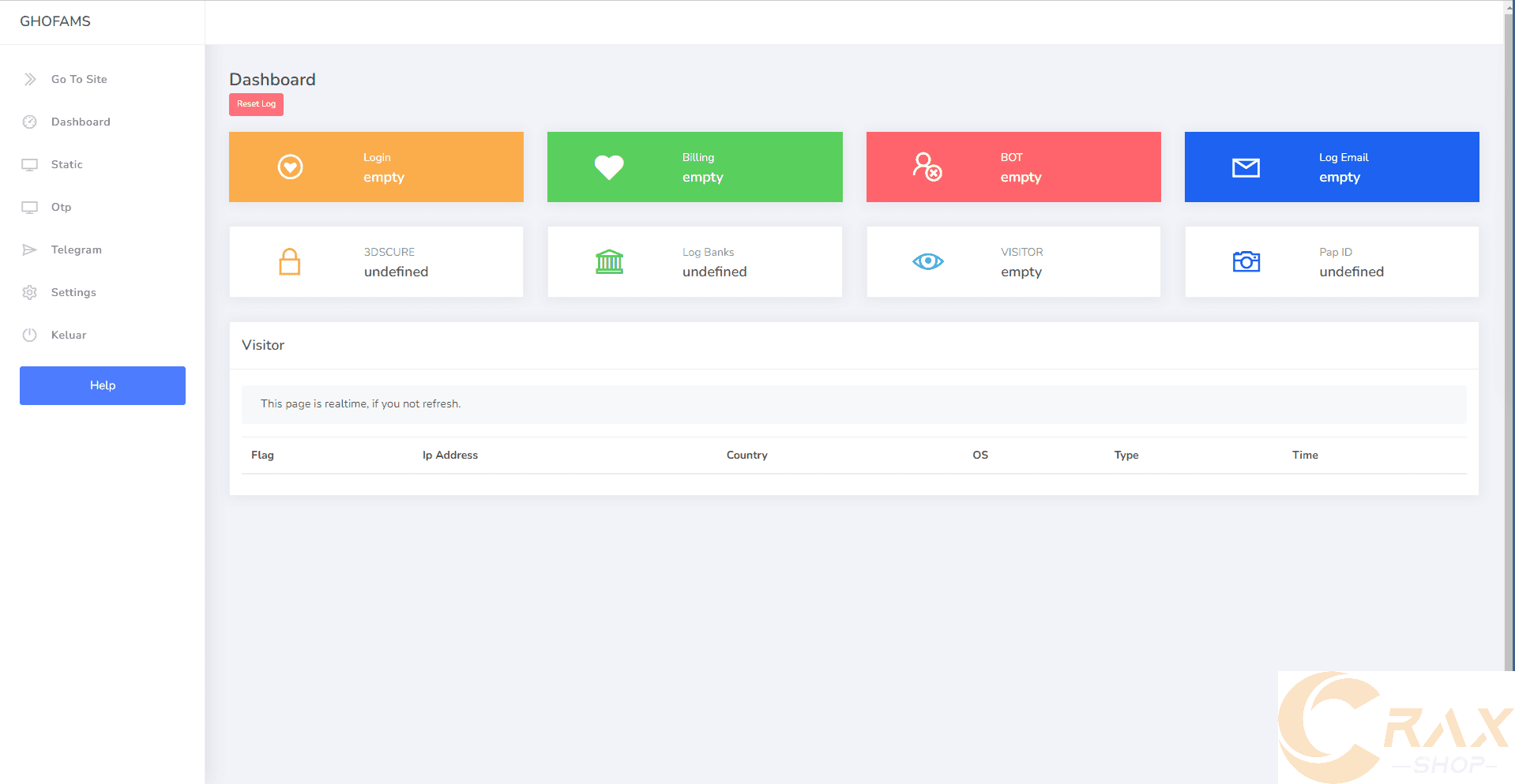Click the Flag column header
This screenshot has width=1515, height=784.
tap(262, 455)
